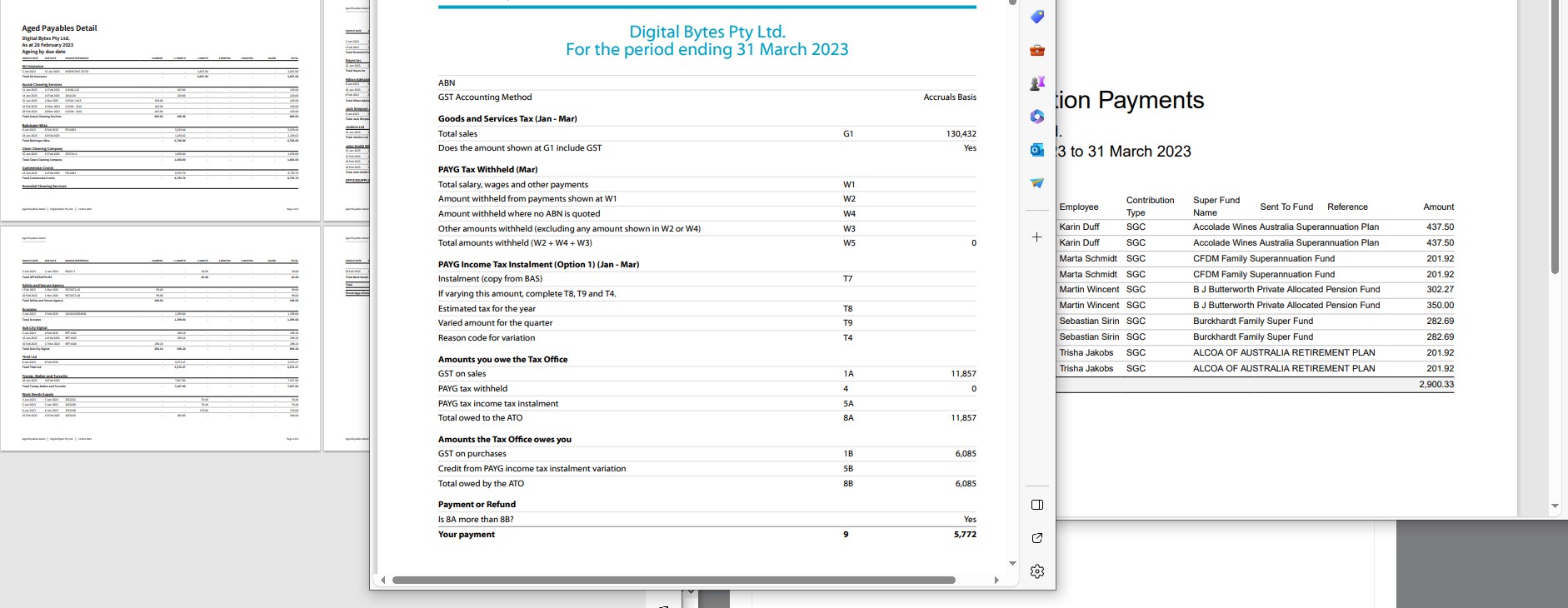
Task: Select first page thumbnail of Aged Payables Detail
Action: [x=160, y=111]
